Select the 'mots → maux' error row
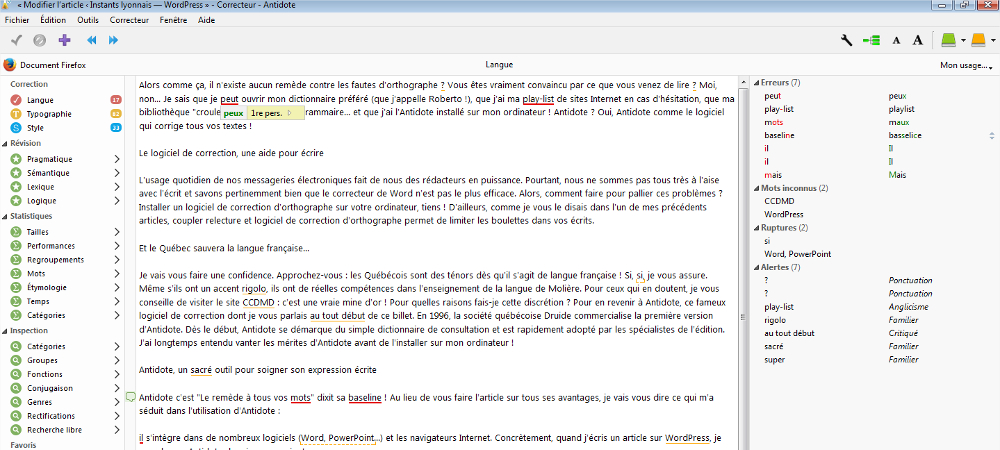Screen dimensions: 1000x450 pyautogui.click(x=873, y=122)
